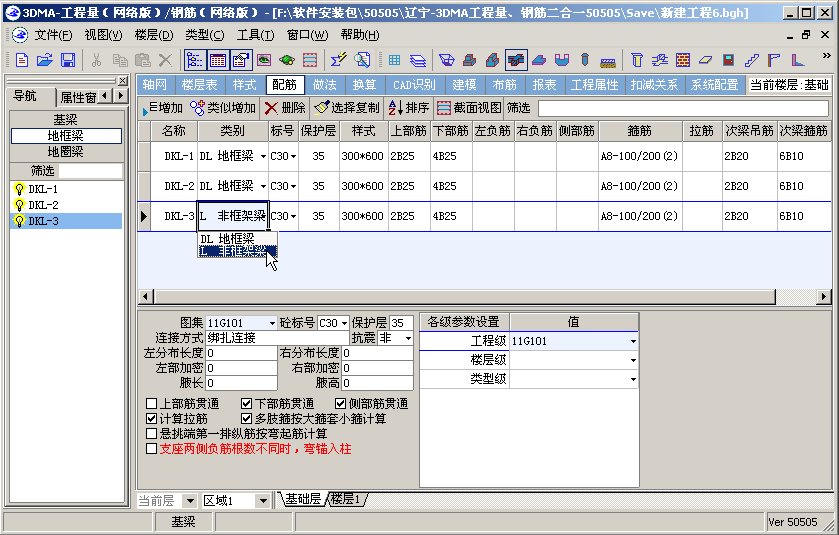Open the 砼标号 C30 dropdown

pos(344,323)
